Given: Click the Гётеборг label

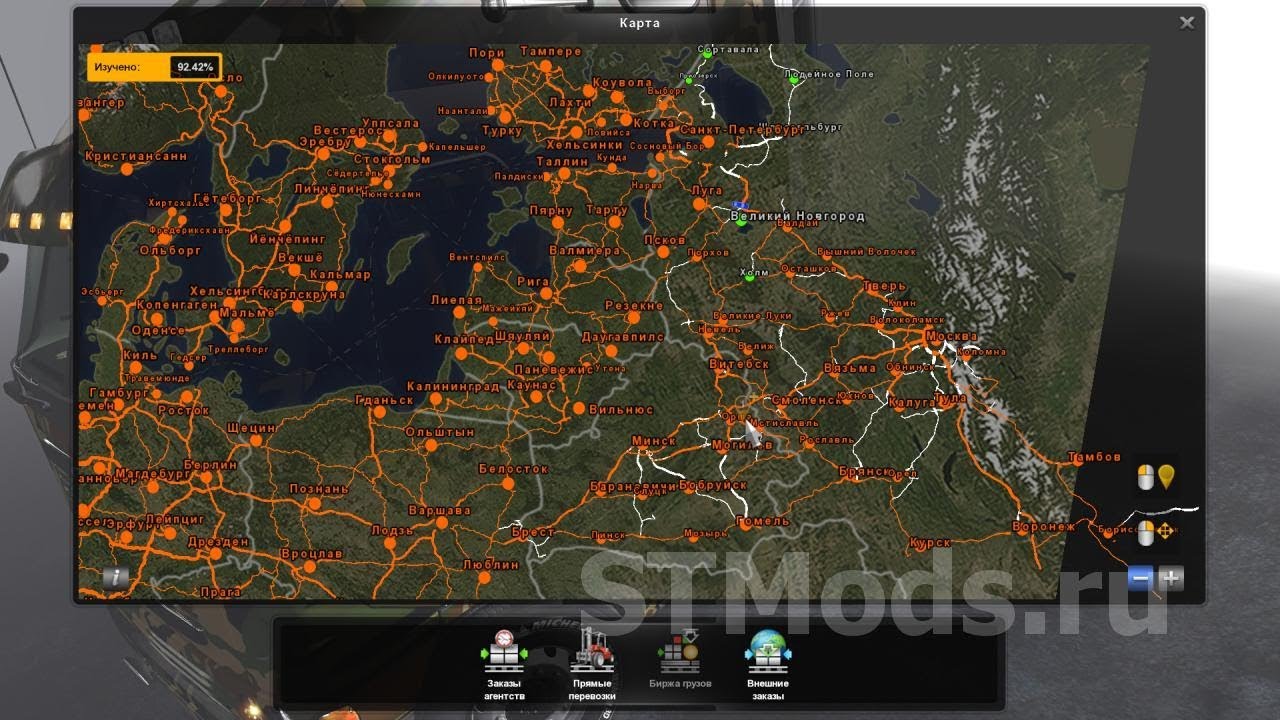Looking at the screenshot, I should pos(226,198).
